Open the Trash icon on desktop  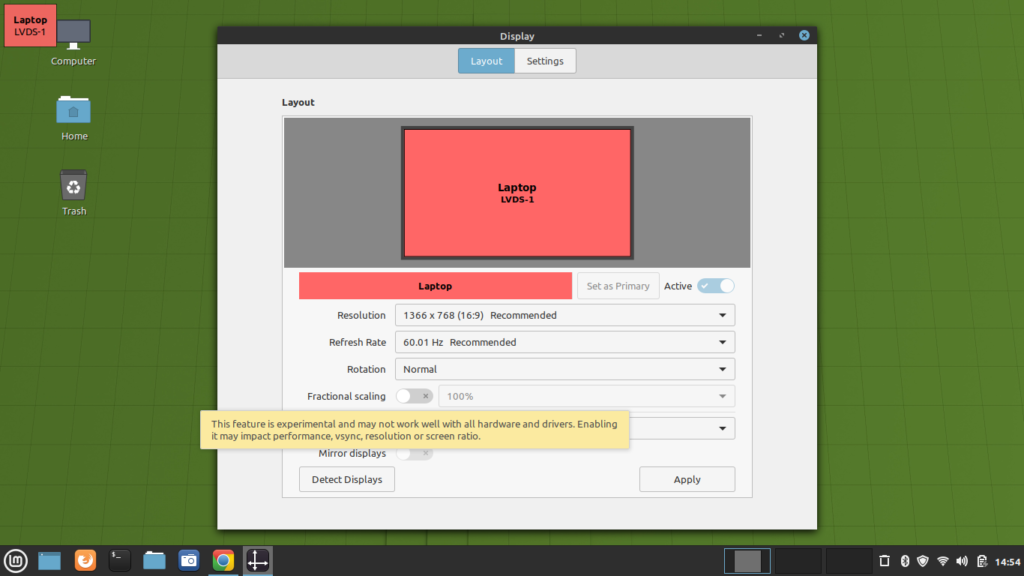[x=74, y=186]
